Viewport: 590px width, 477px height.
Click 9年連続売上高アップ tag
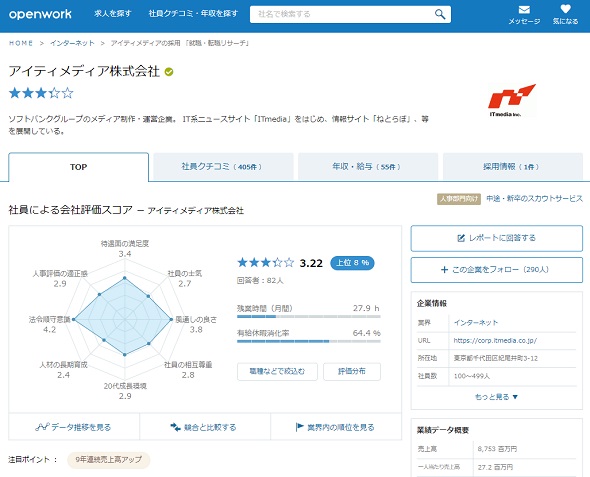point(109,460)
